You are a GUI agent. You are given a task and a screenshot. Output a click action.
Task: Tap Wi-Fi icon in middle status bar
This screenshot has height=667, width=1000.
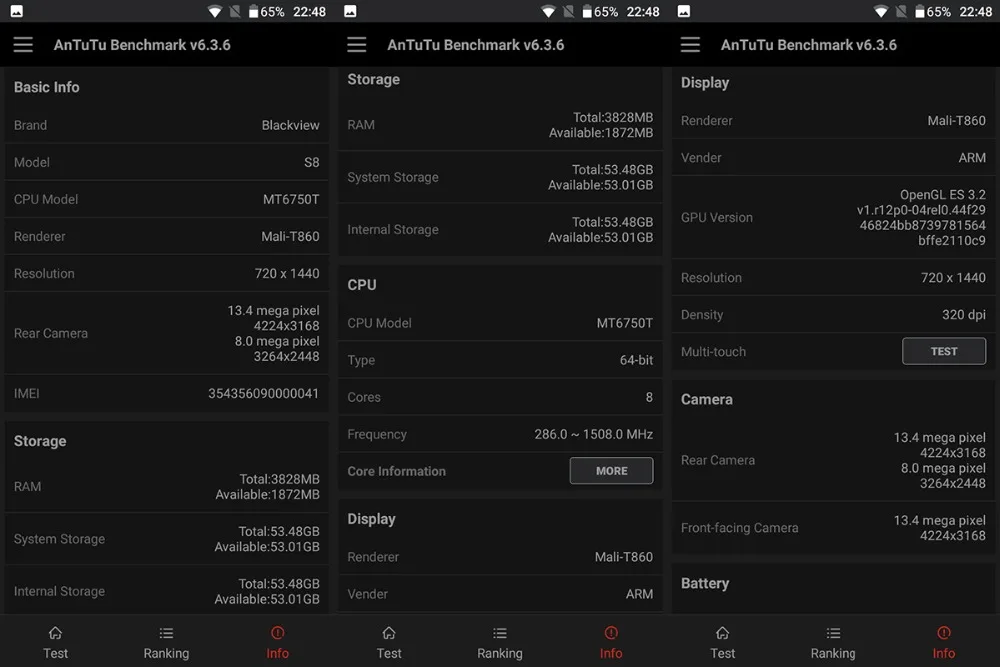[x=548, y=11]
